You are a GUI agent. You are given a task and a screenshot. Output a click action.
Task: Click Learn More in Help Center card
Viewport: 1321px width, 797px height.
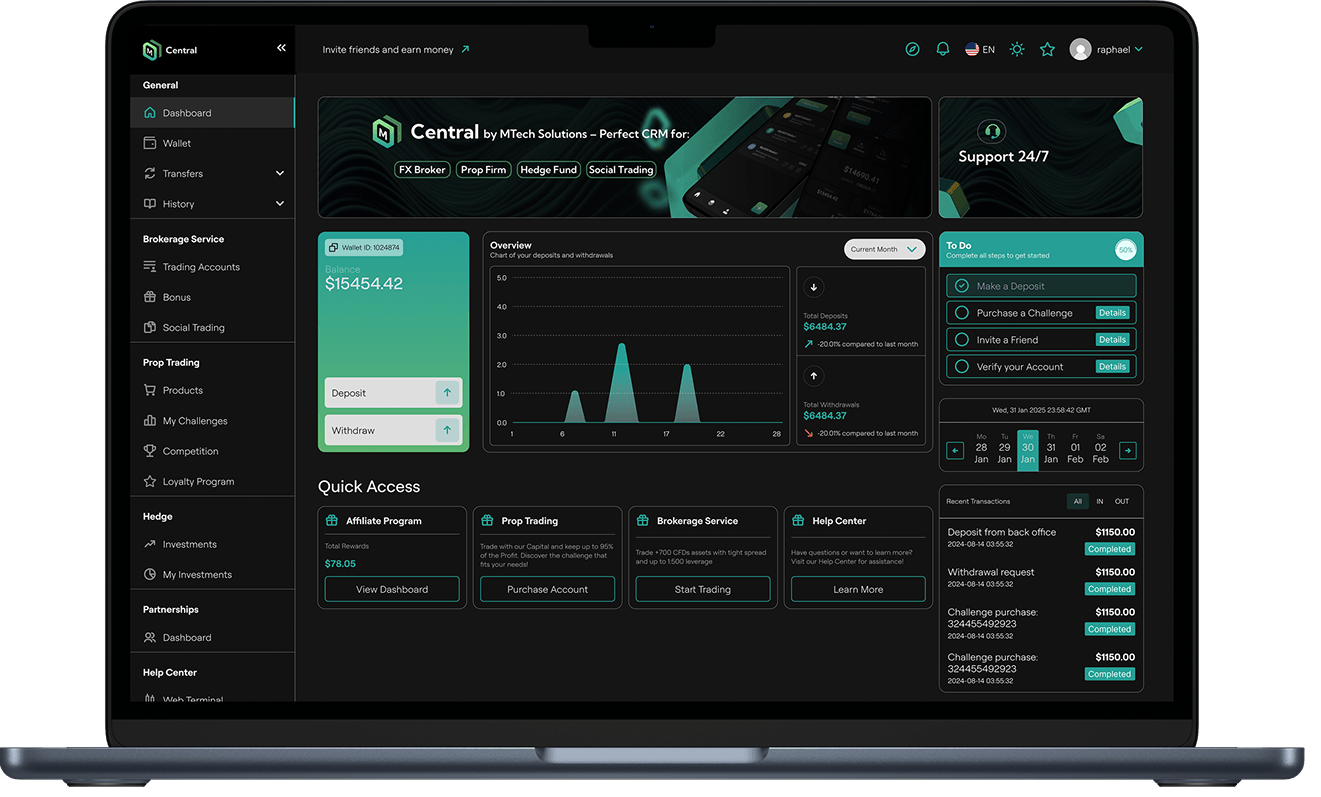(x=858, y=589)
